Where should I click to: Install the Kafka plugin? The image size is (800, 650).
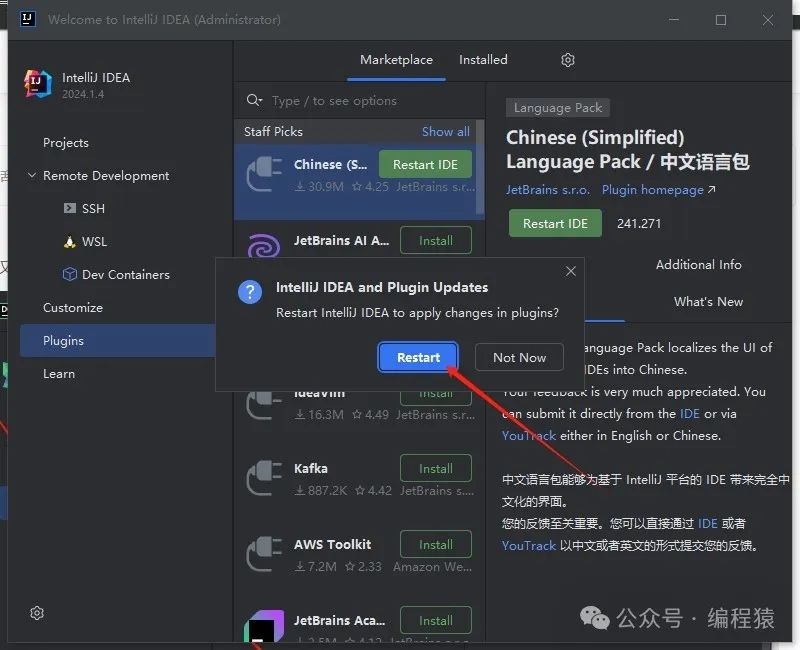[435, 468]
